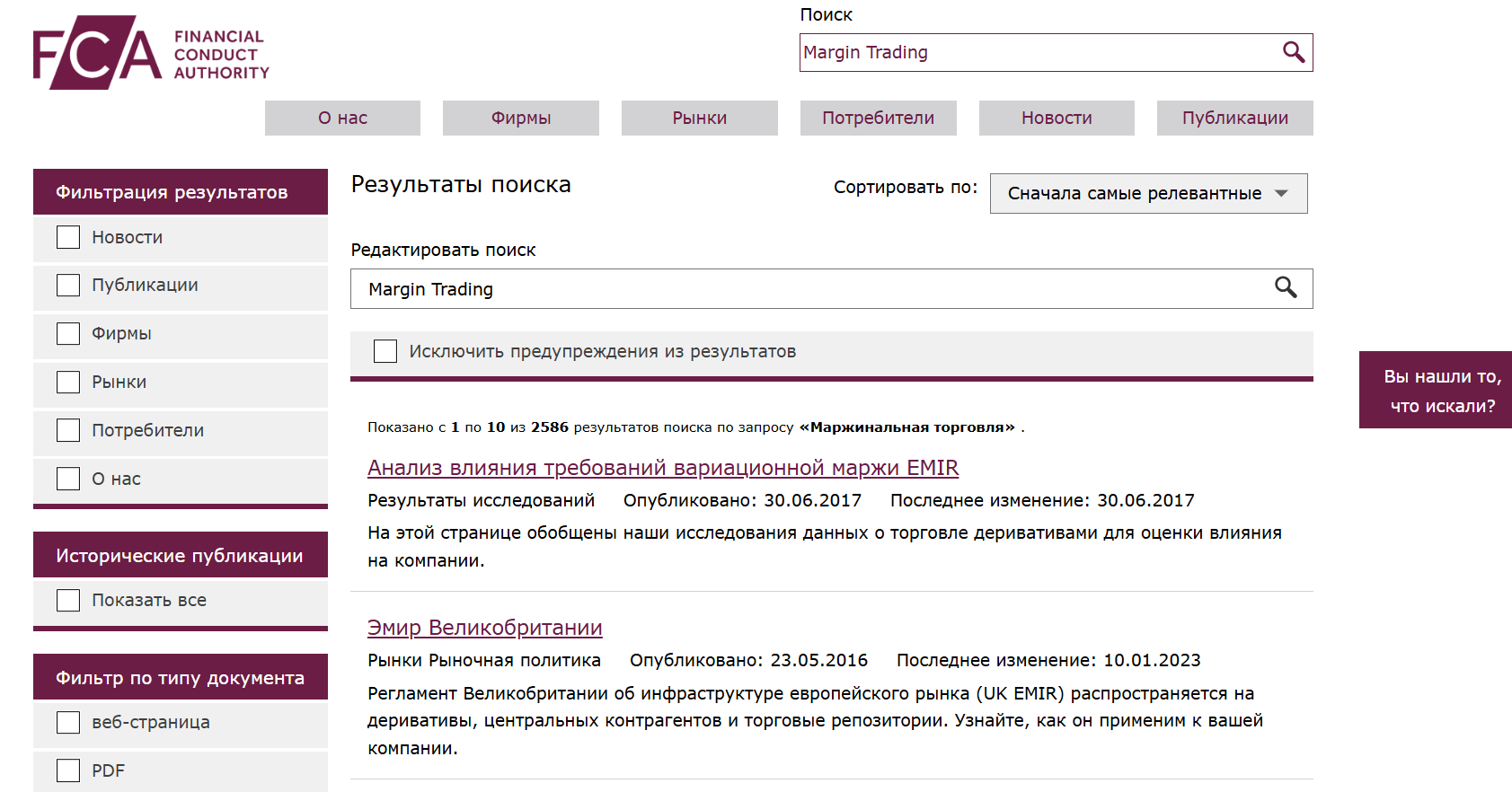Viewport: 1512px width, 792px height.
Task: Click date text Опубликовано: 23.05.2016
Action: point(748,660)
